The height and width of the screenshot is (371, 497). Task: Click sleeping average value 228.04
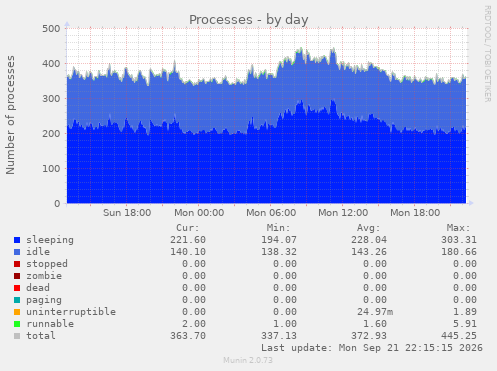click(369, 240)
